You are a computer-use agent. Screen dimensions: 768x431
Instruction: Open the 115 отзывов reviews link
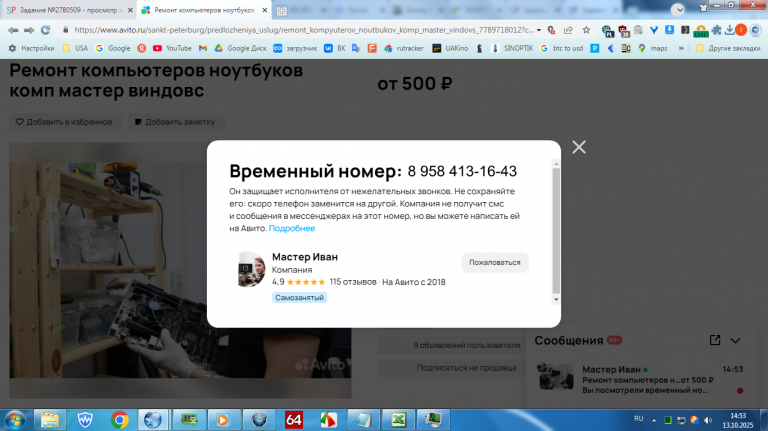tap(353, 282)
